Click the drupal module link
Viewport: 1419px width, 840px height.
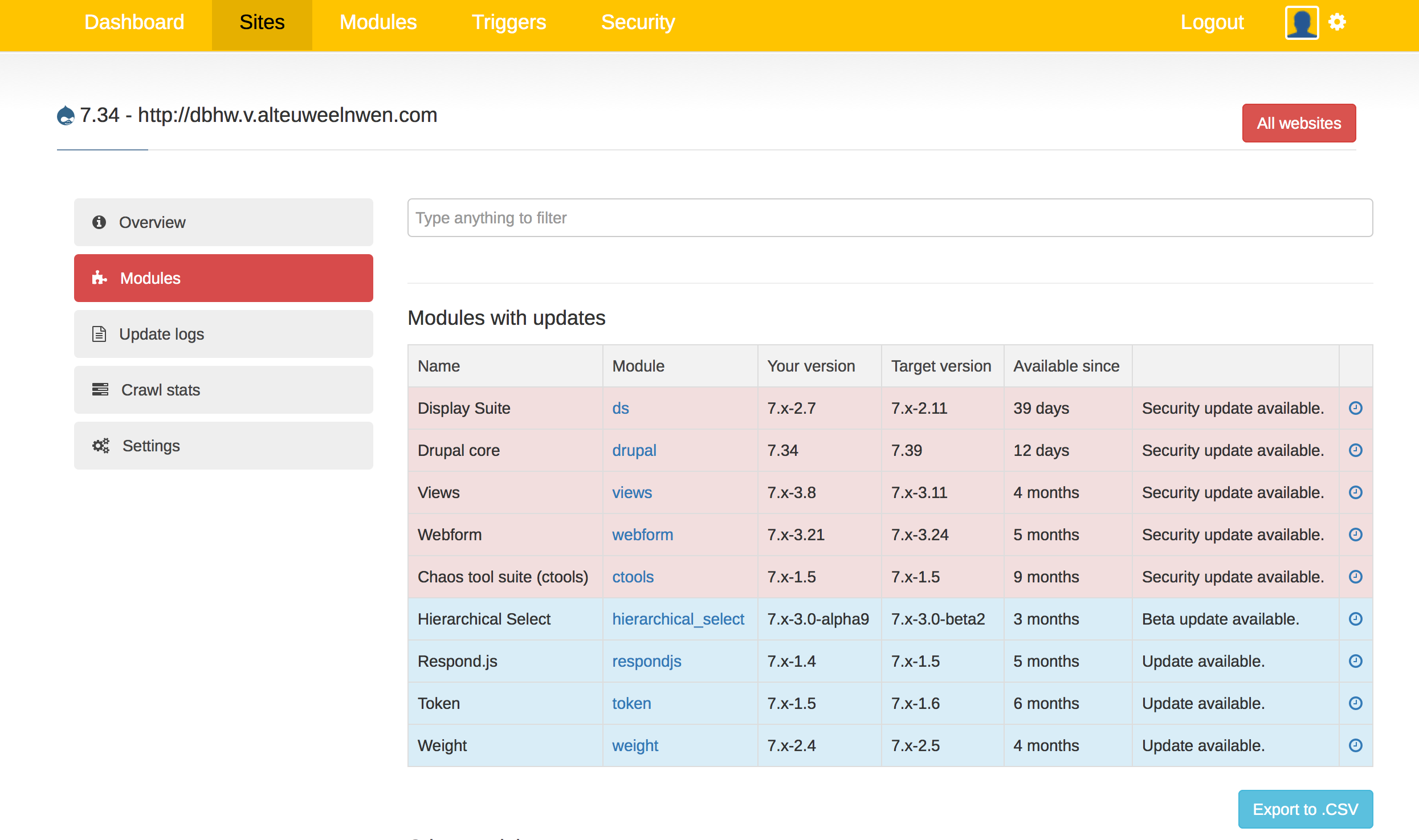(634, 451)
